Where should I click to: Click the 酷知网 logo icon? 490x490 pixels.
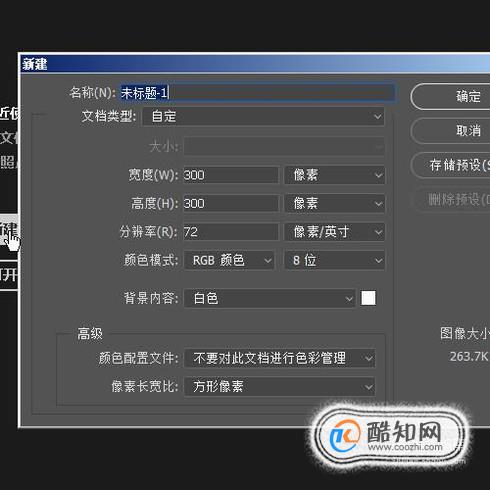345,436
